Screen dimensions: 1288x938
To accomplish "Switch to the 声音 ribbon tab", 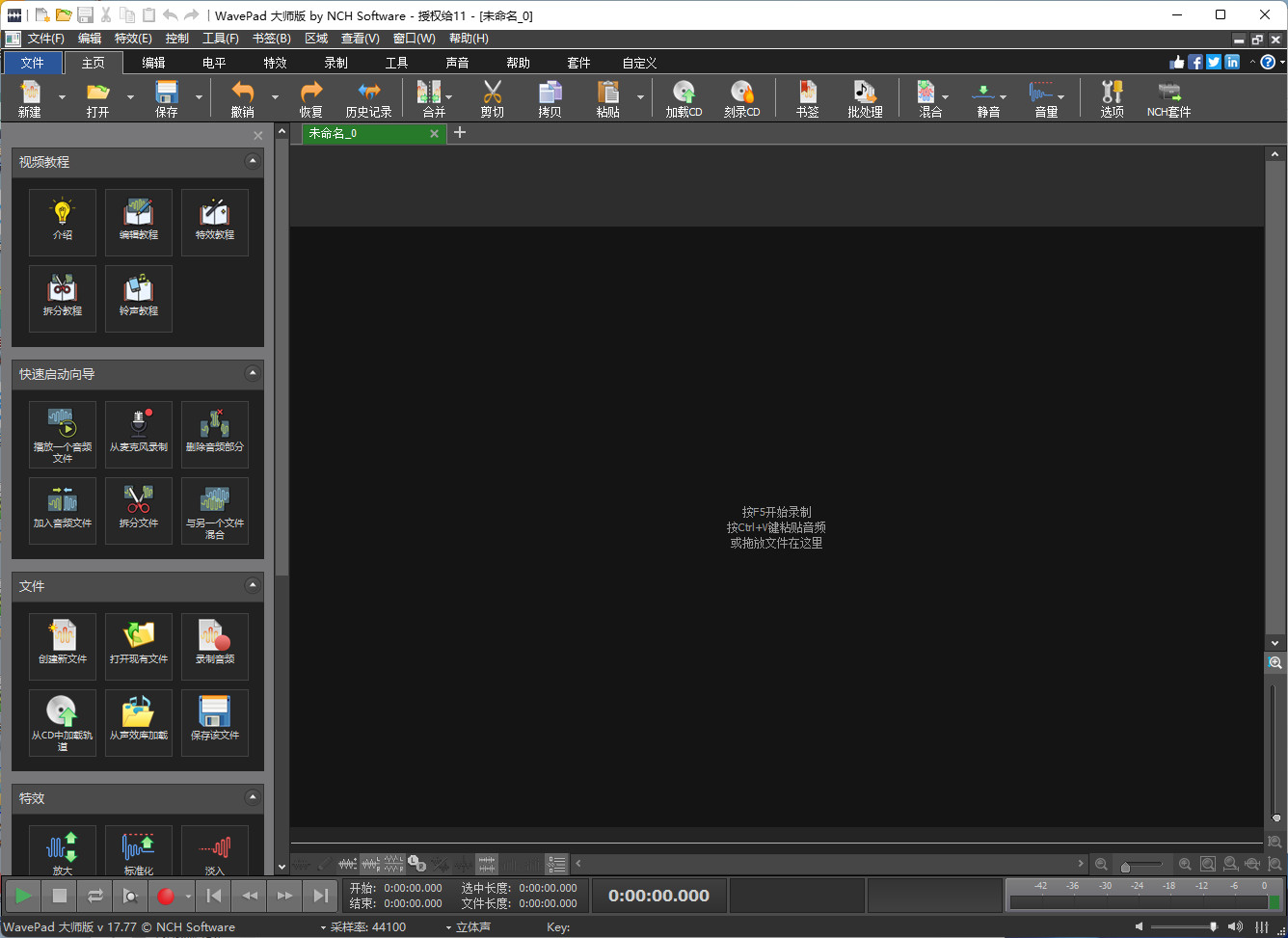I will point(457,63).
